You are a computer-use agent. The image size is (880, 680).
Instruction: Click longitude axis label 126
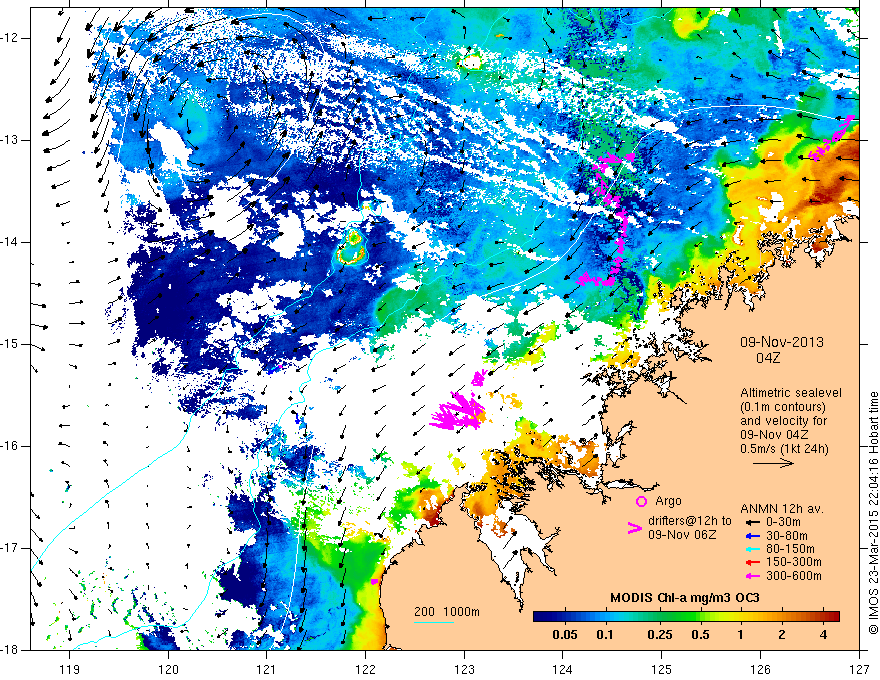[760, 670]
